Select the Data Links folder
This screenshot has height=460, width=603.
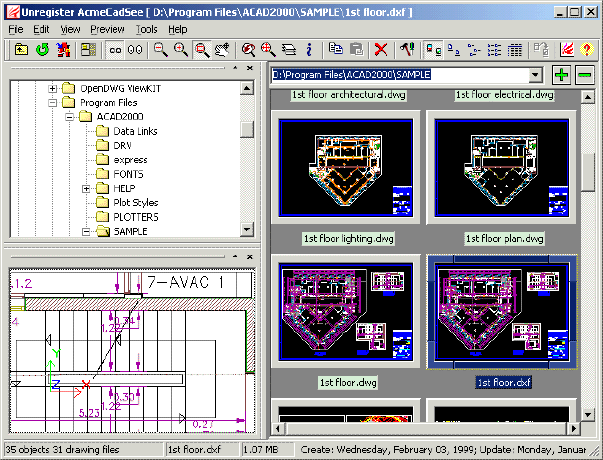tap(135, 131)
